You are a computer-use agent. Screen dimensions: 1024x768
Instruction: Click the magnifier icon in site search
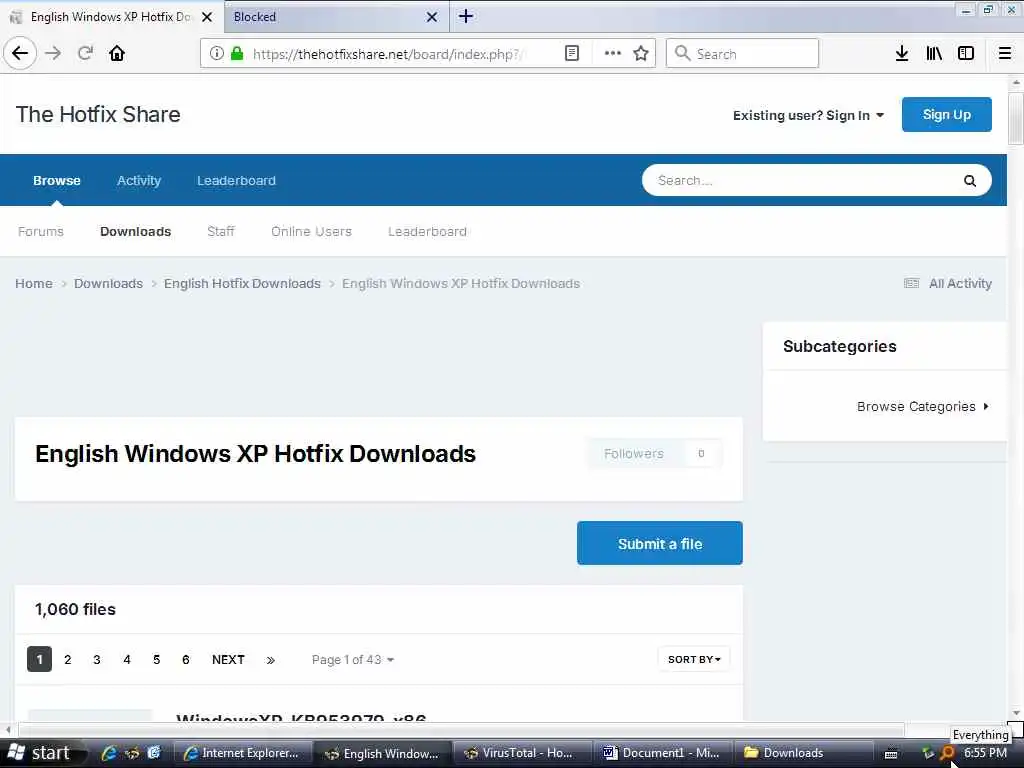[970, 181]
